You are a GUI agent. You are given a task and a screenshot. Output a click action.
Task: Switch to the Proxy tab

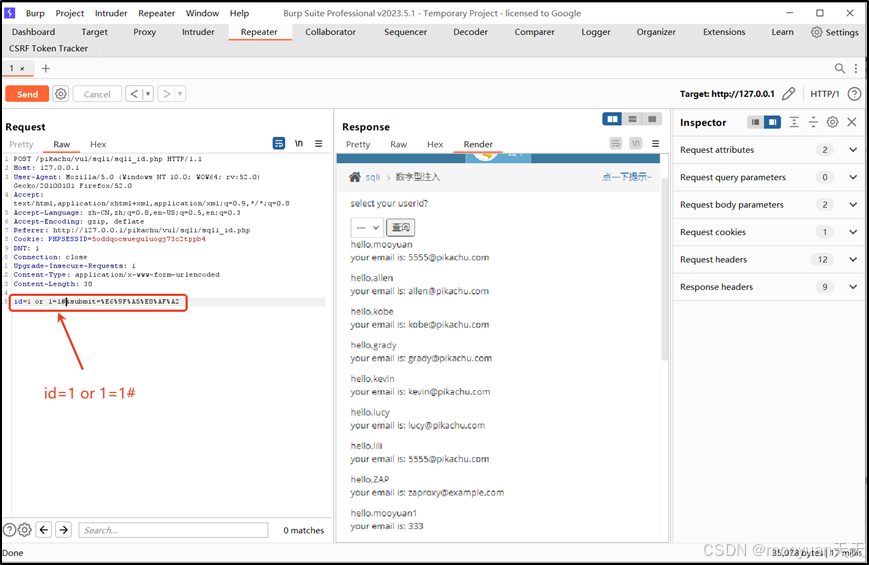(145, 32)
